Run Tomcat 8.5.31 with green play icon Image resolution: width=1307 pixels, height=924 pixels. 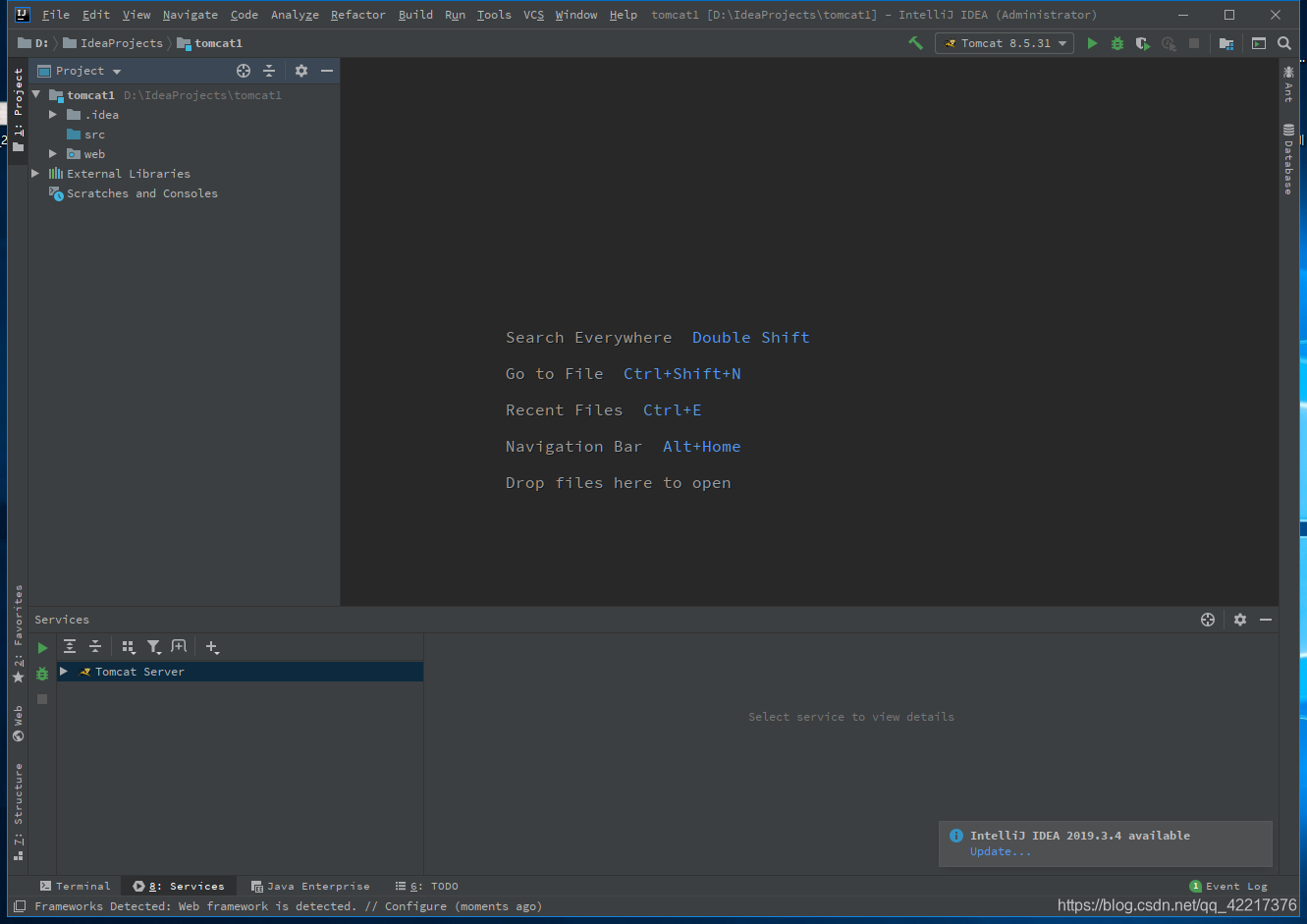[x=1092, y=43]
